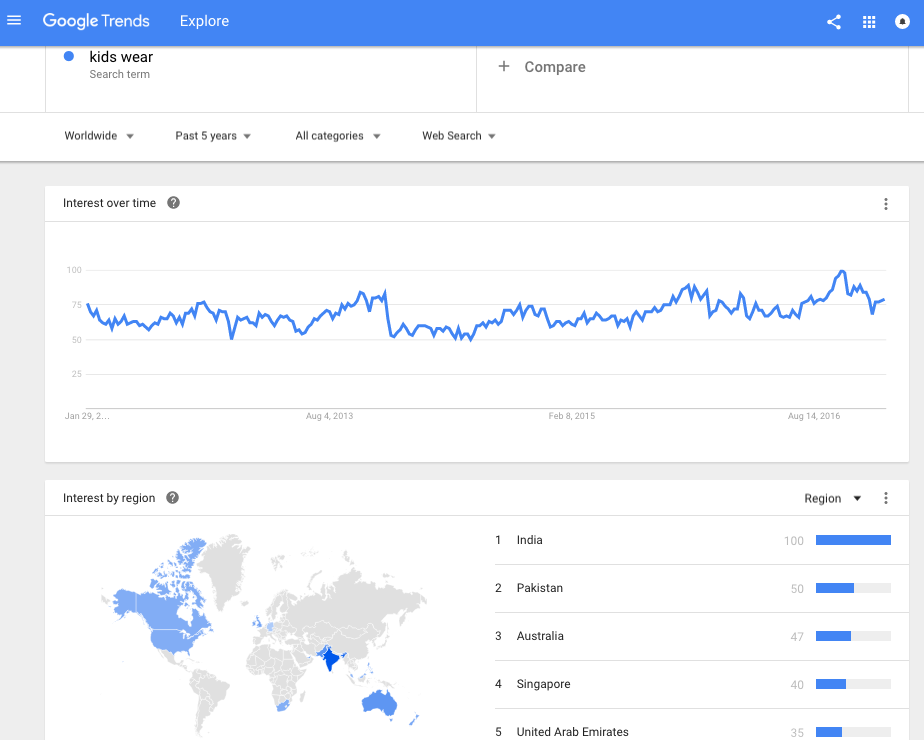Click the blue dot beside kids wear
Screen dimensions: 924x740
tap(69, 57)
